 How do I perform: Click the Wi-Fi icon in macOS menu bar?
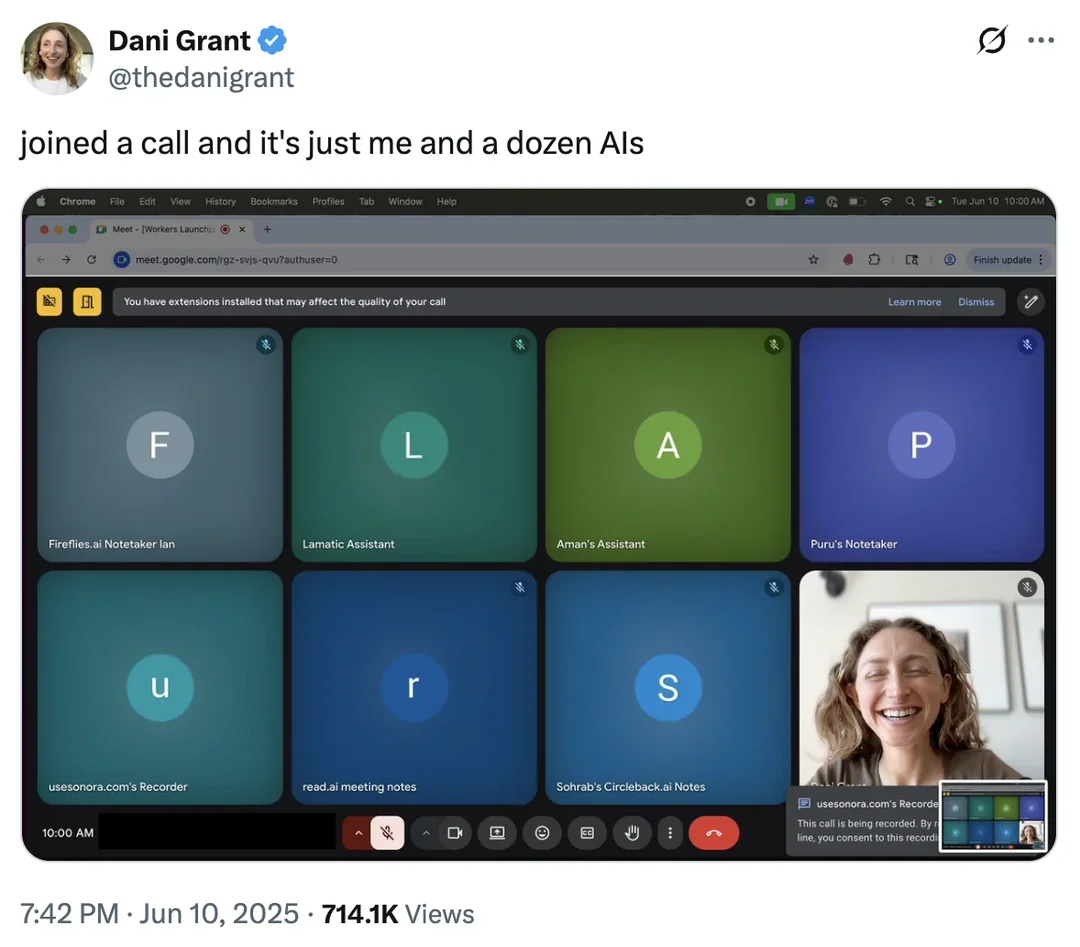(x=886, y=201)
